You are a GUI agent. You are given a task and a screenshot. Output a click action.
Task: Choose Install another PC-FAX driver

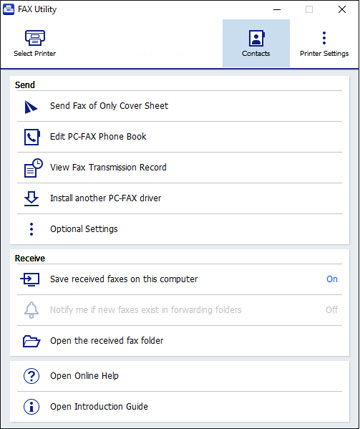(x=105, y=198)
